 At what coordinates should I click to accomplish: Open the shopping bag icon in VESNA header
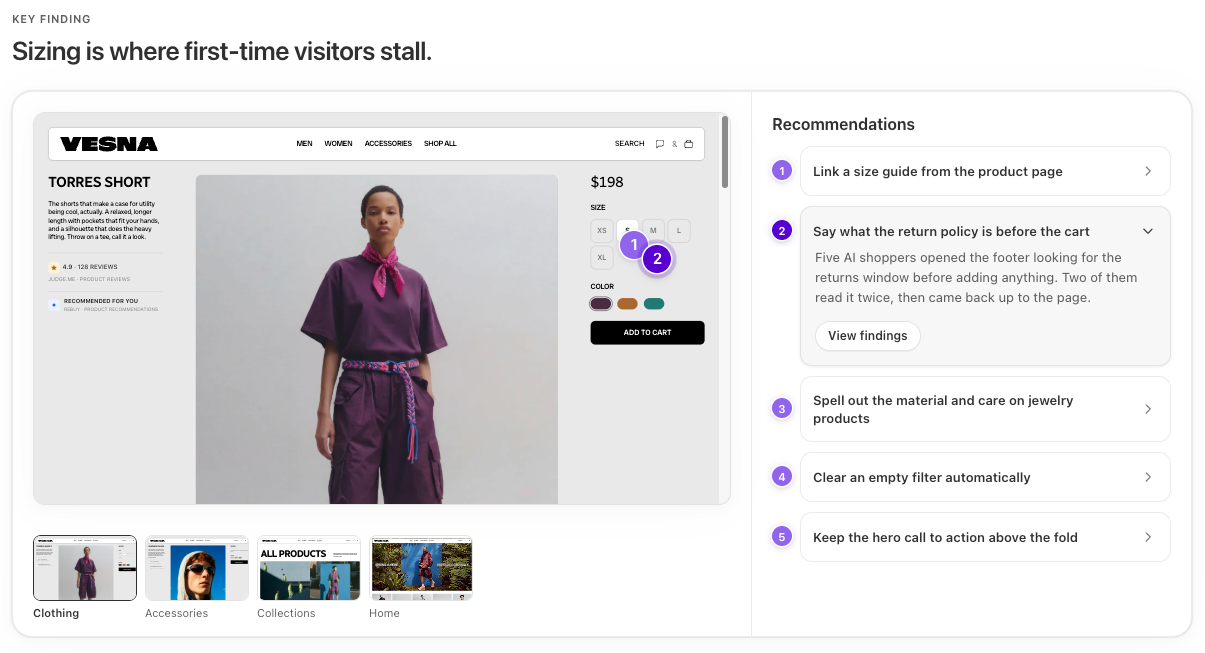688,144
